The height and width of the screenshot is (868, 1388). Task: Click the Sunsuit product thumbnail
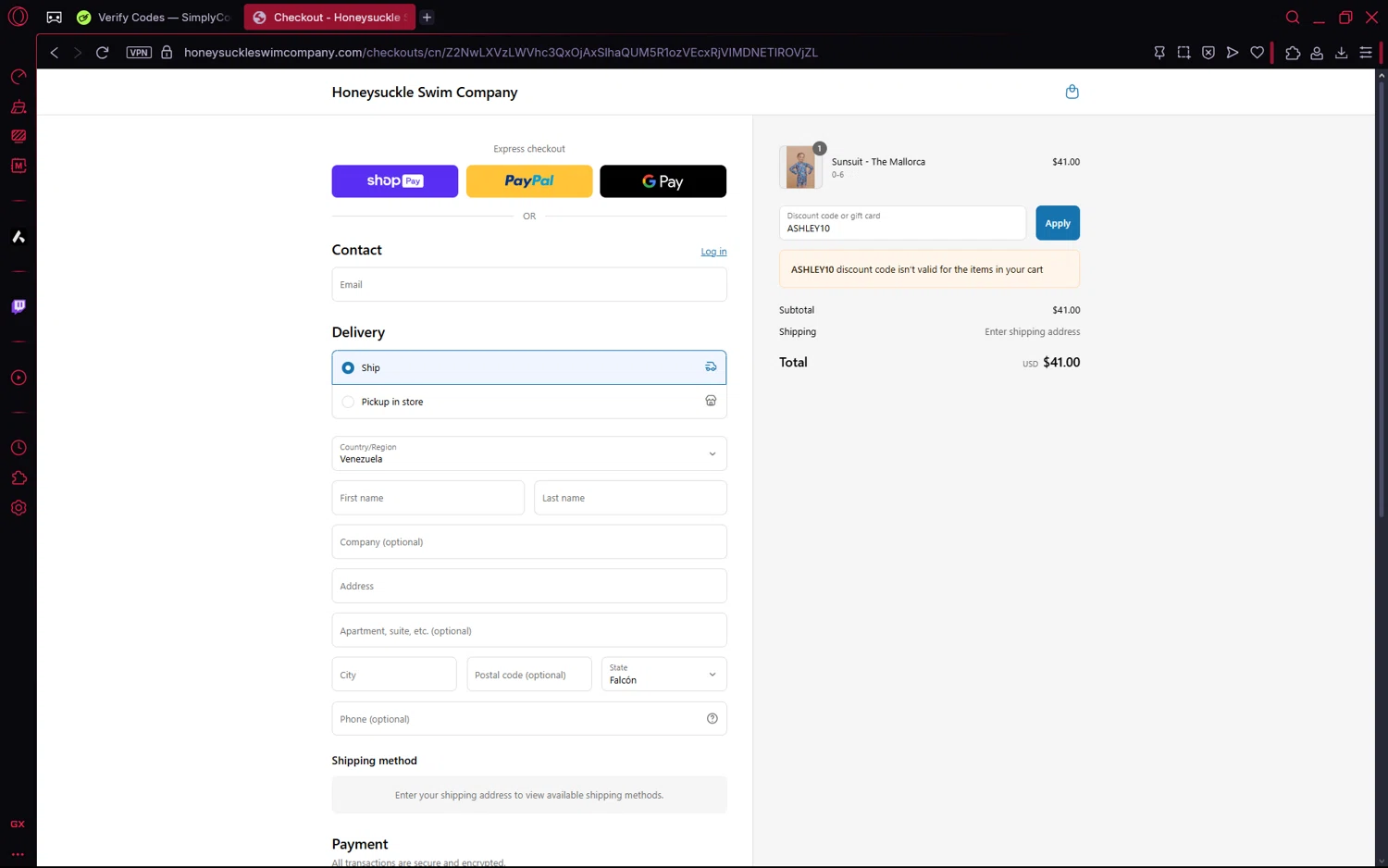coord(800,167)
